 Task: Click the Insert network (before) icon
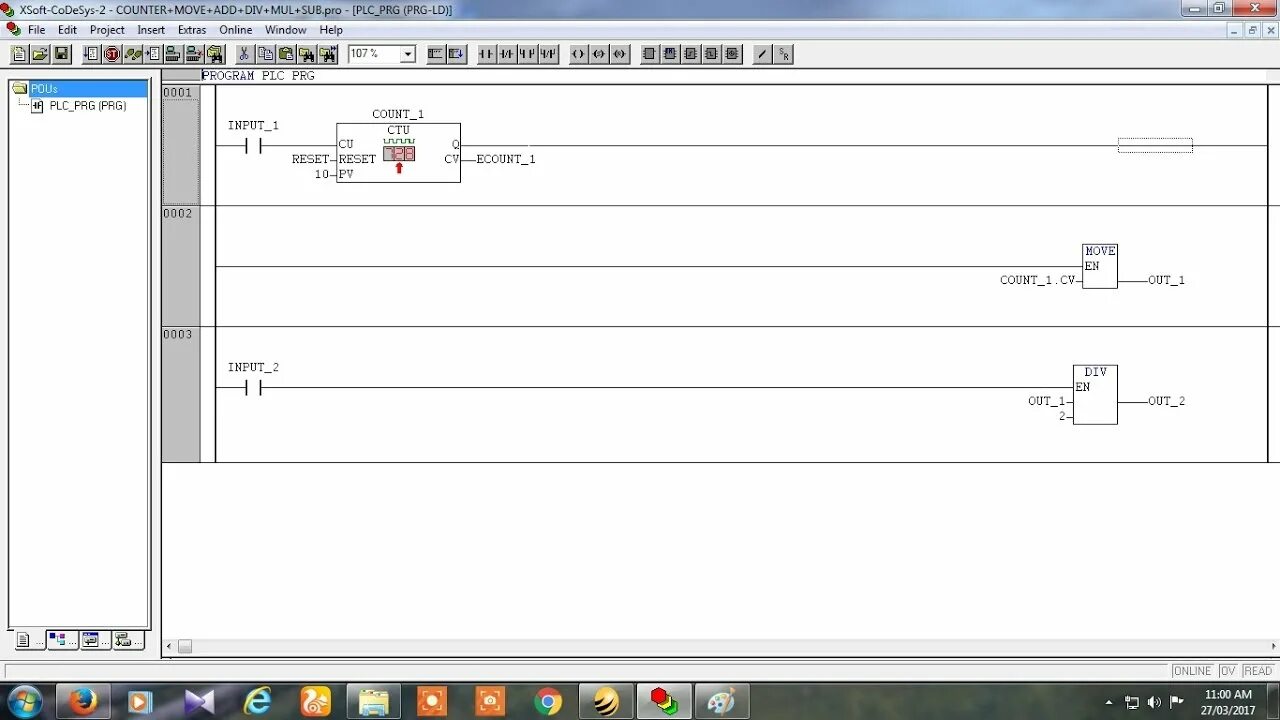tap(436, 54)
